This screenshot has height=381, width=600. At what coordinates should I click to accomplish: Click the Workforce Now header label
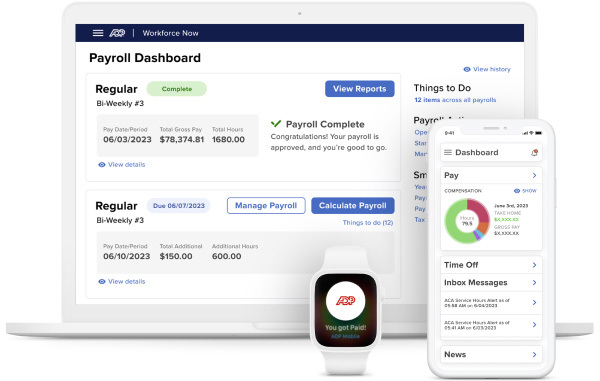point(171,33)
